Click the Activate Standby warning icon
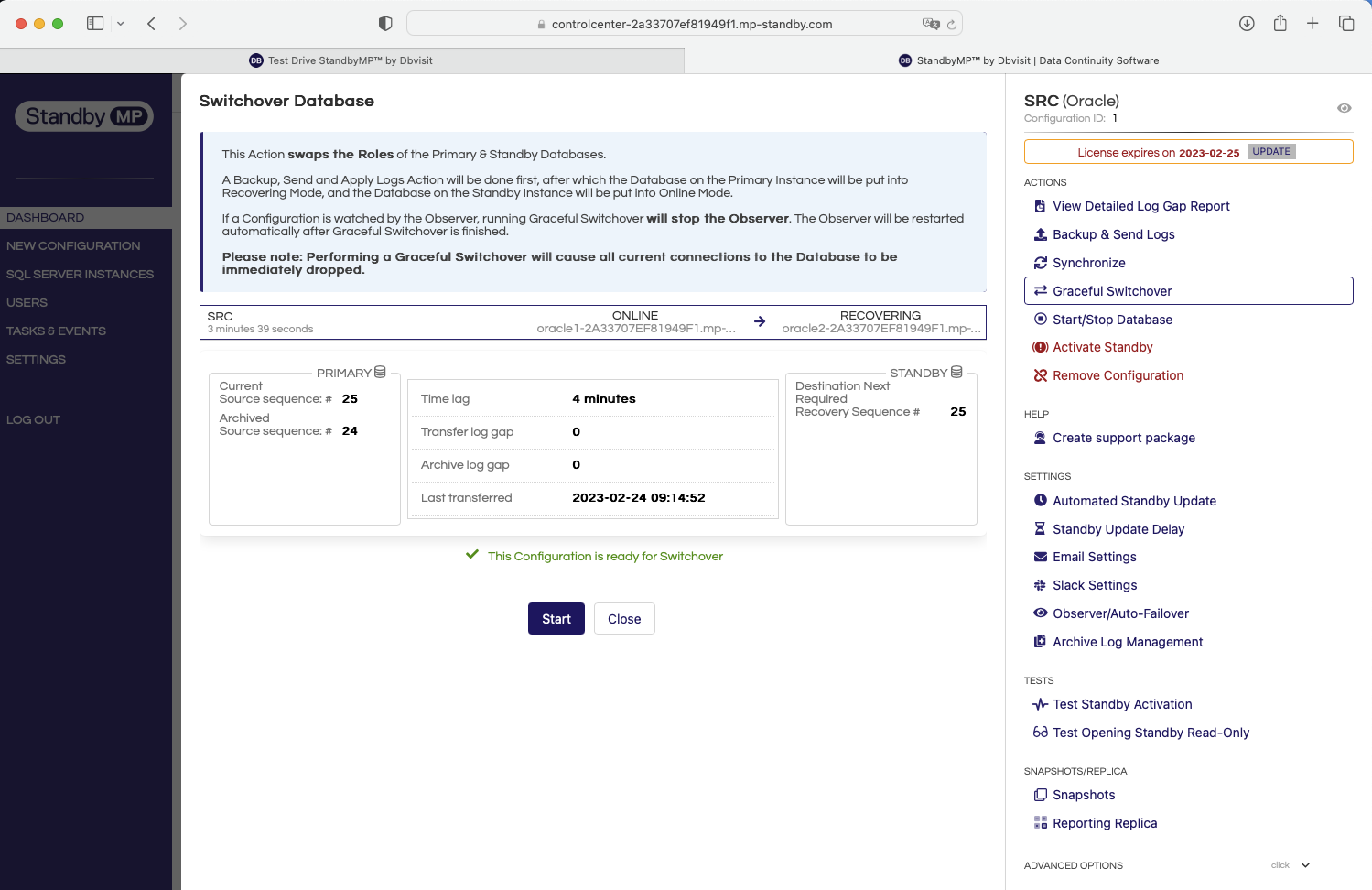Screen dimensions: 1372x890 [x=1040, y=347]
